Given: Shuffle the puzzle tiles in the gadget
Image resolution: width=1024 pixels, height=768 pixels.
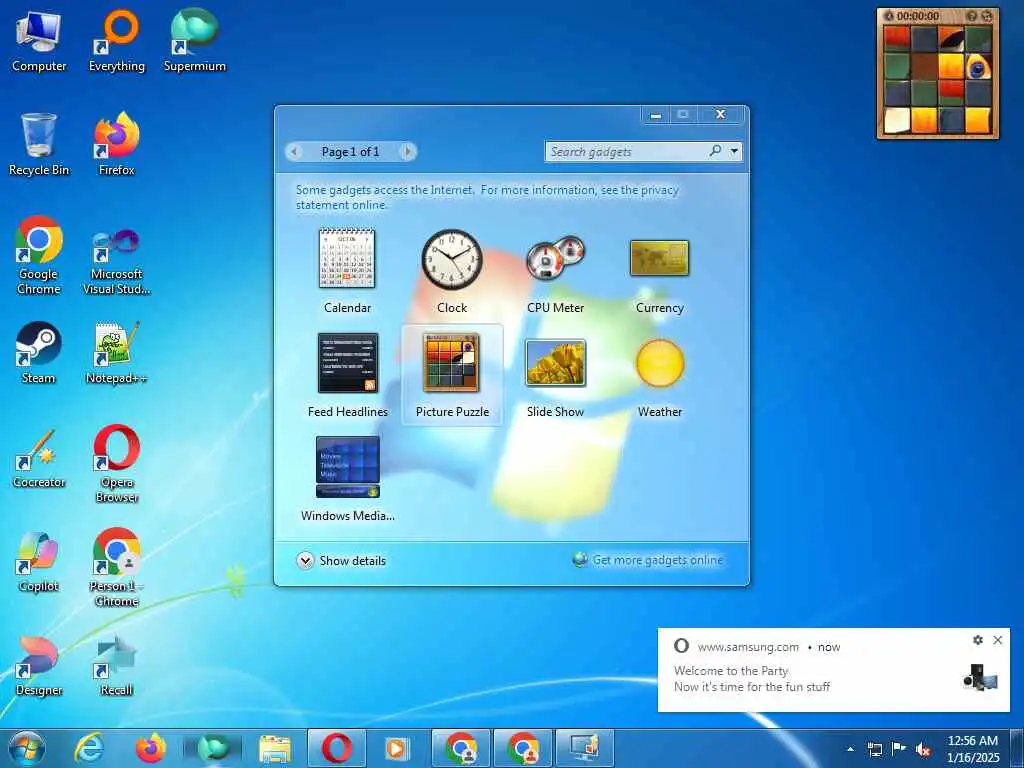Looking at the screenshot, I should click(x=986, y=16).
